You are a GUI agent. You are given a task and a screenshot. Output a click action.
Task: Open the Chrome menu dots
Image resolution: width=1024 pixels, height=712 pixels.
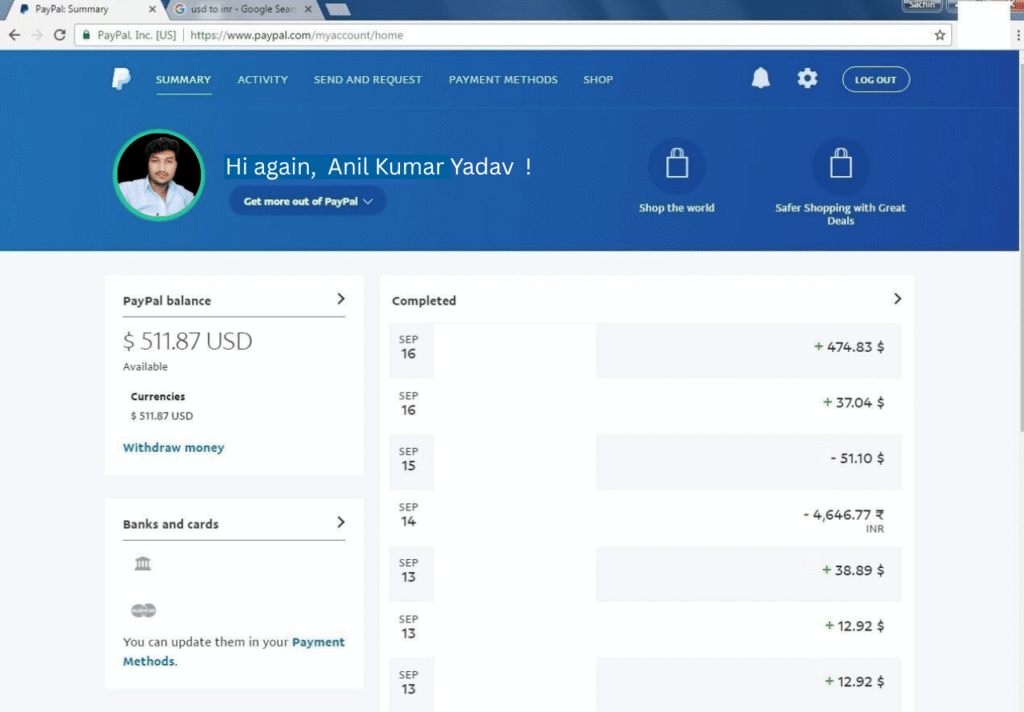pos(1018,35)
